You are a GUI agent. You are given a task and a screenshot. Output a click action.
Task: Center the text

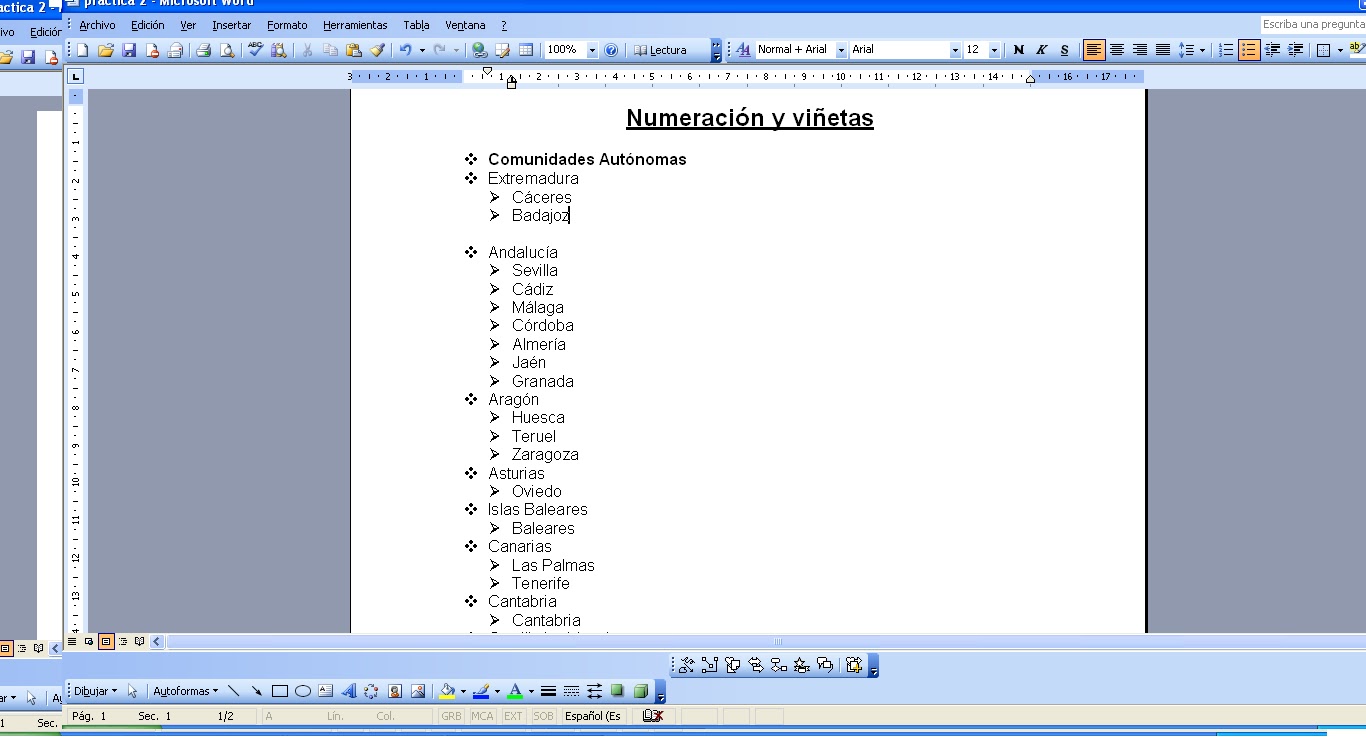(1117, 50)
